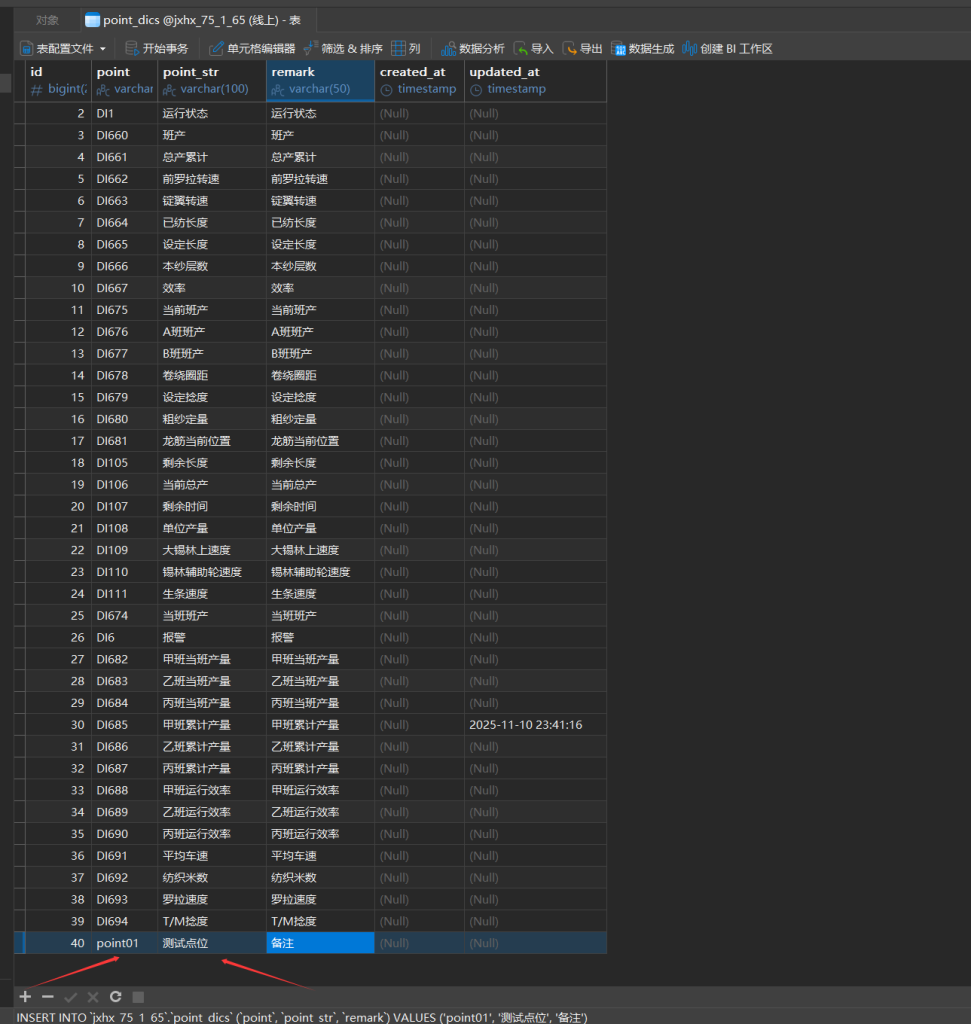971x1024 pixels.
Task: Open 筛选 & 排序 filter and sort
Action: point(343,48)
